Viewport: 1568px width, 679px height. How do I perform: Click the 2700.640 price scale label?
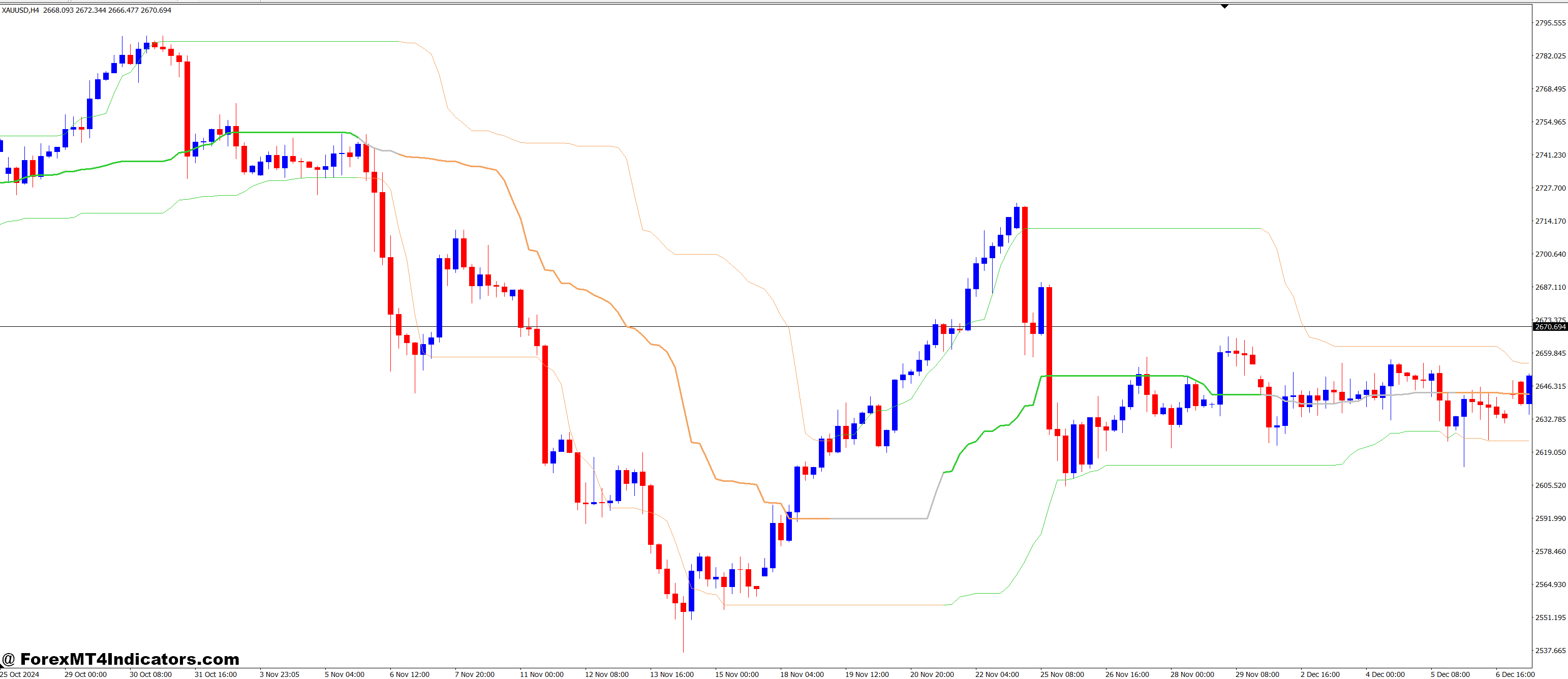coord(1550,254)
